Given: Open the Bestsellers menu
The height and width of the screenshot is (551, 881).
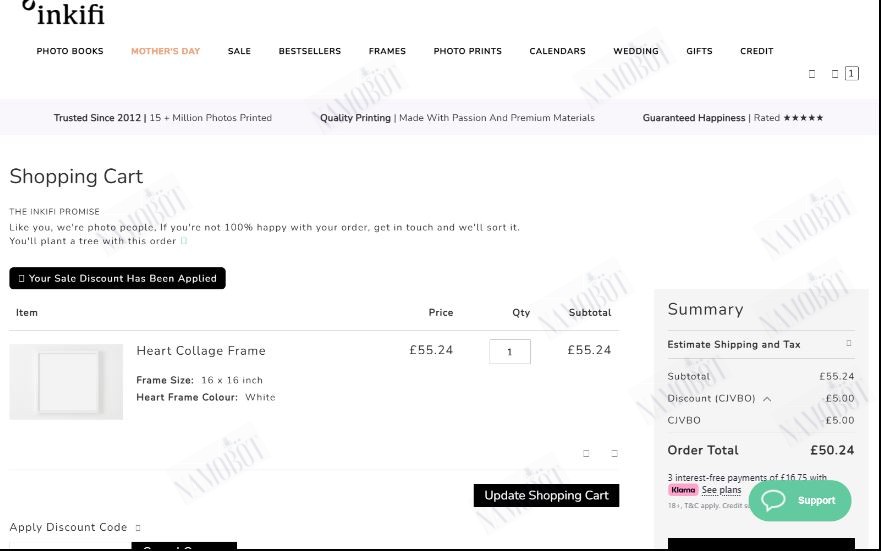Looking at the screenshot, I should 310,51.
